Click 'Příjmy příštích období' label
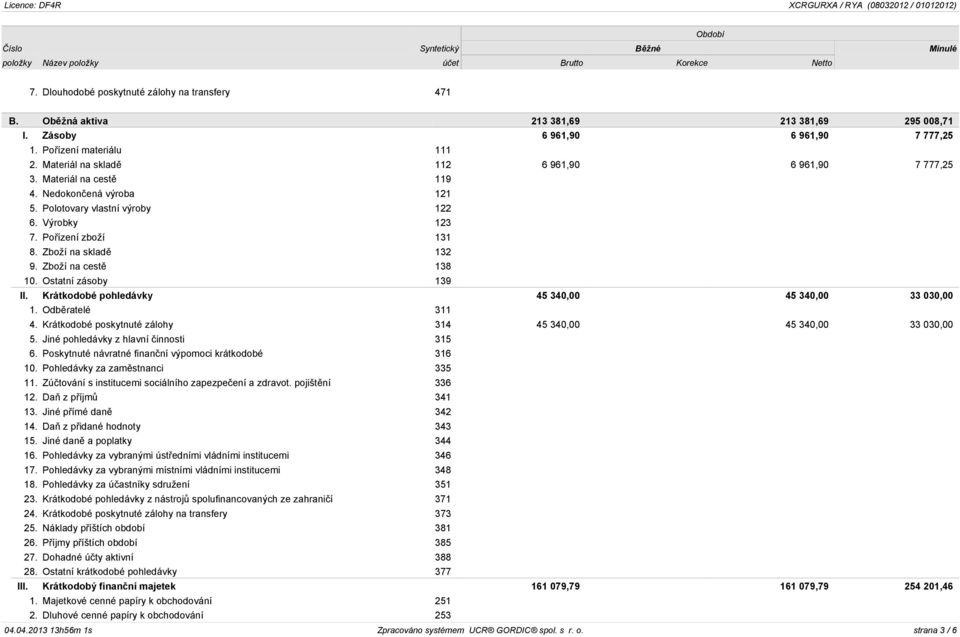The image size is (960, 637). click(x=89, y=543)
